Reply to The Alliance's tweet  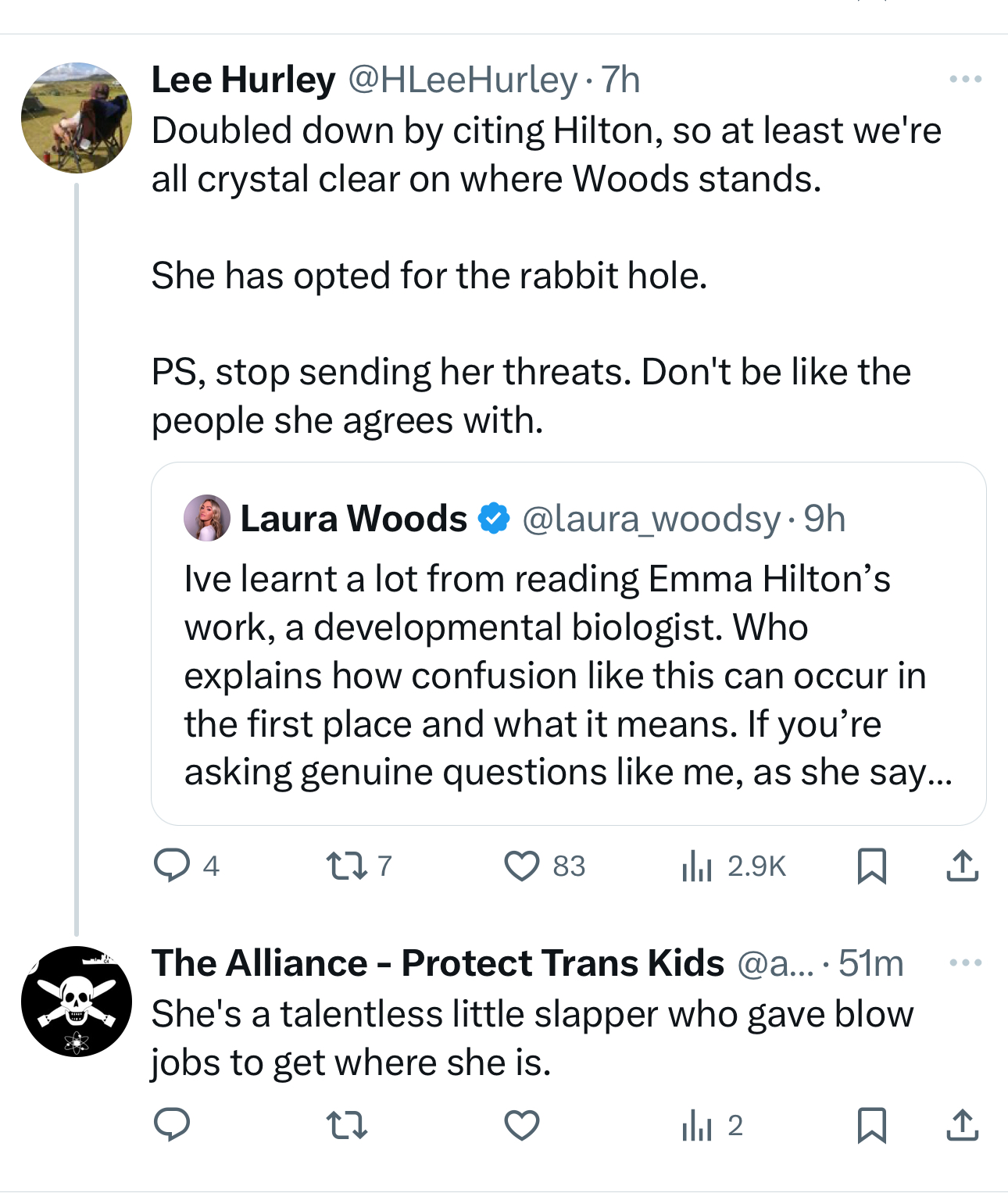coord(172,1125)
